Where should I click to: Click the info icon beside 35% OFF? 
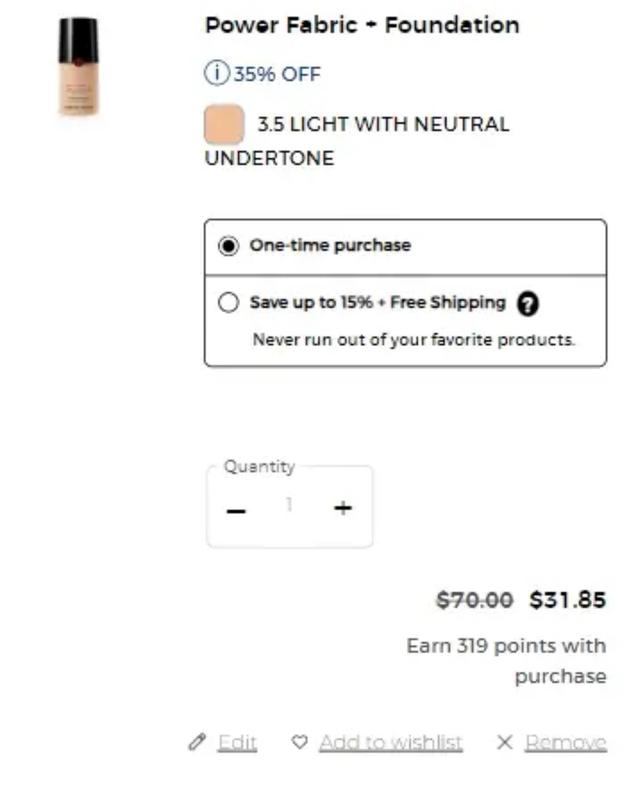[217, 74]
